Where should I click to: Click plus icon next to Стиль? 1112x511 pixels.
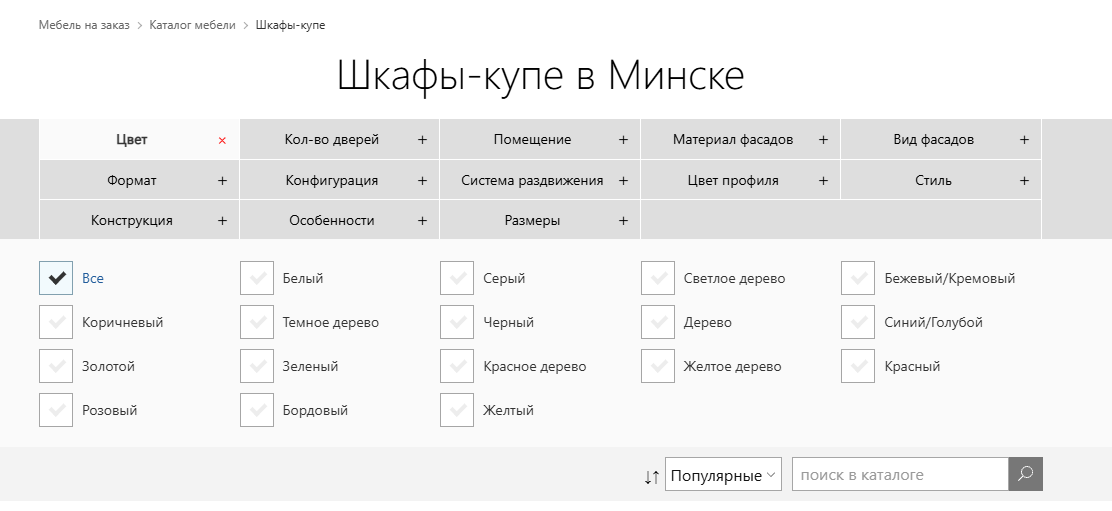point(1024,181)
